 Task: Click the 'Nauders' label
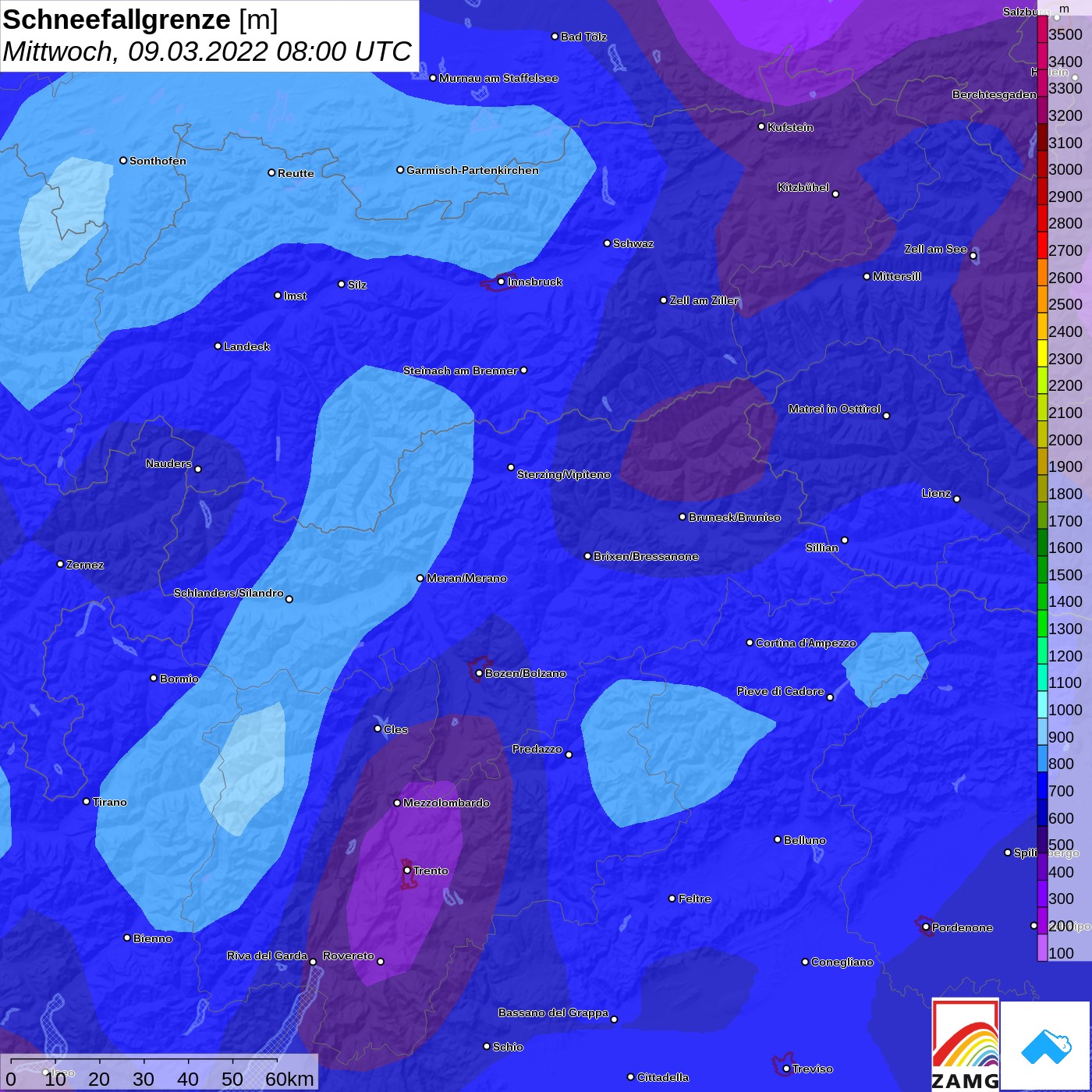pos(168,463)
